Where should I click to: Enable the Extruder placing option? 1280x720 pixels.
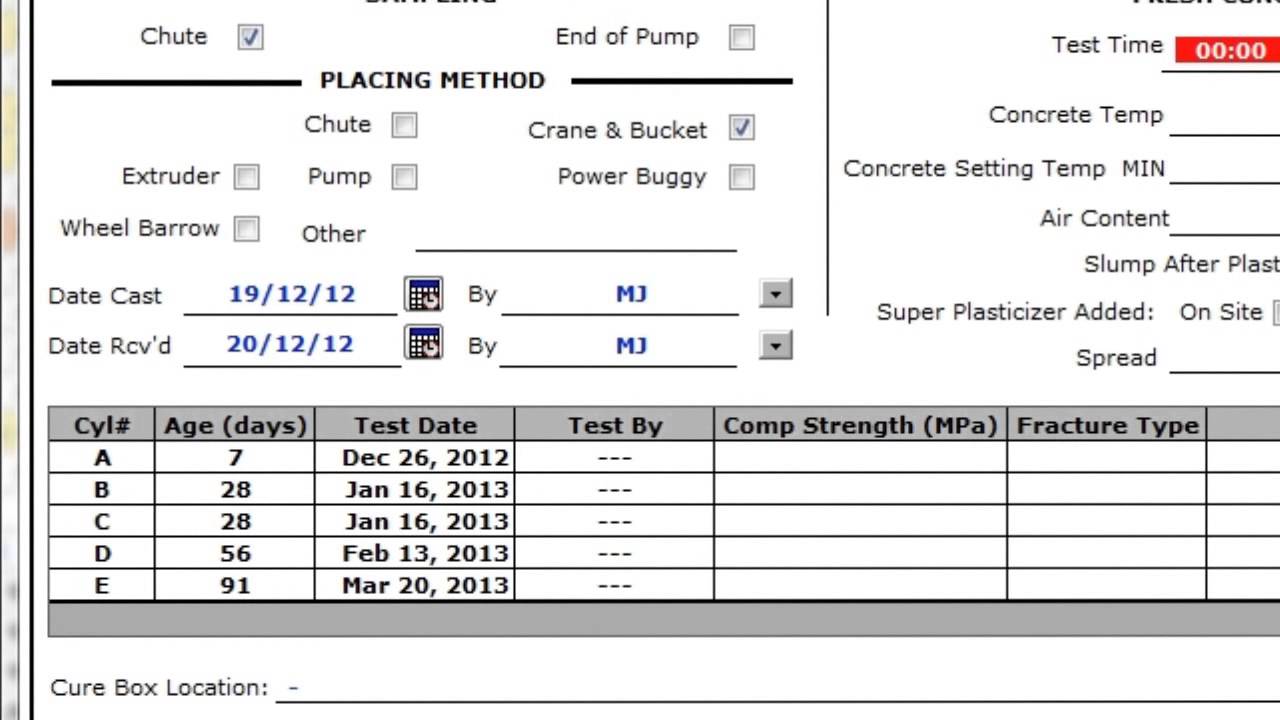(x=246, y=177)
